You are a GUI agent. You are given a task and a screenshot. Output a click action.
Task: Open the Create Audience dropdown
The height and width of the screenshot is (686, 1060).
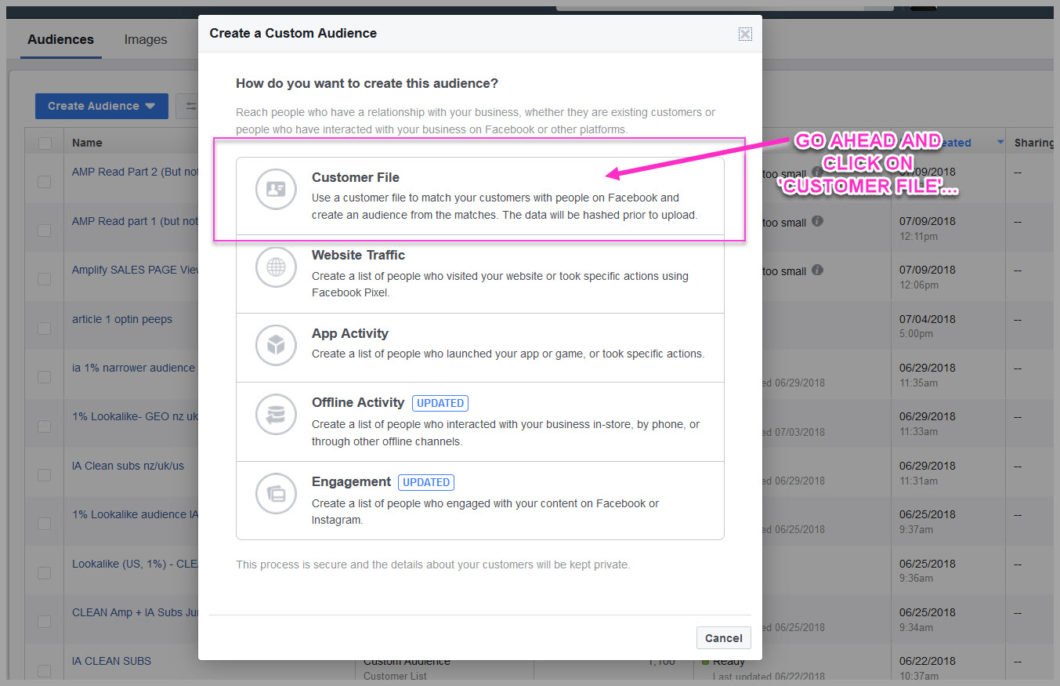(x=101, y=106)
